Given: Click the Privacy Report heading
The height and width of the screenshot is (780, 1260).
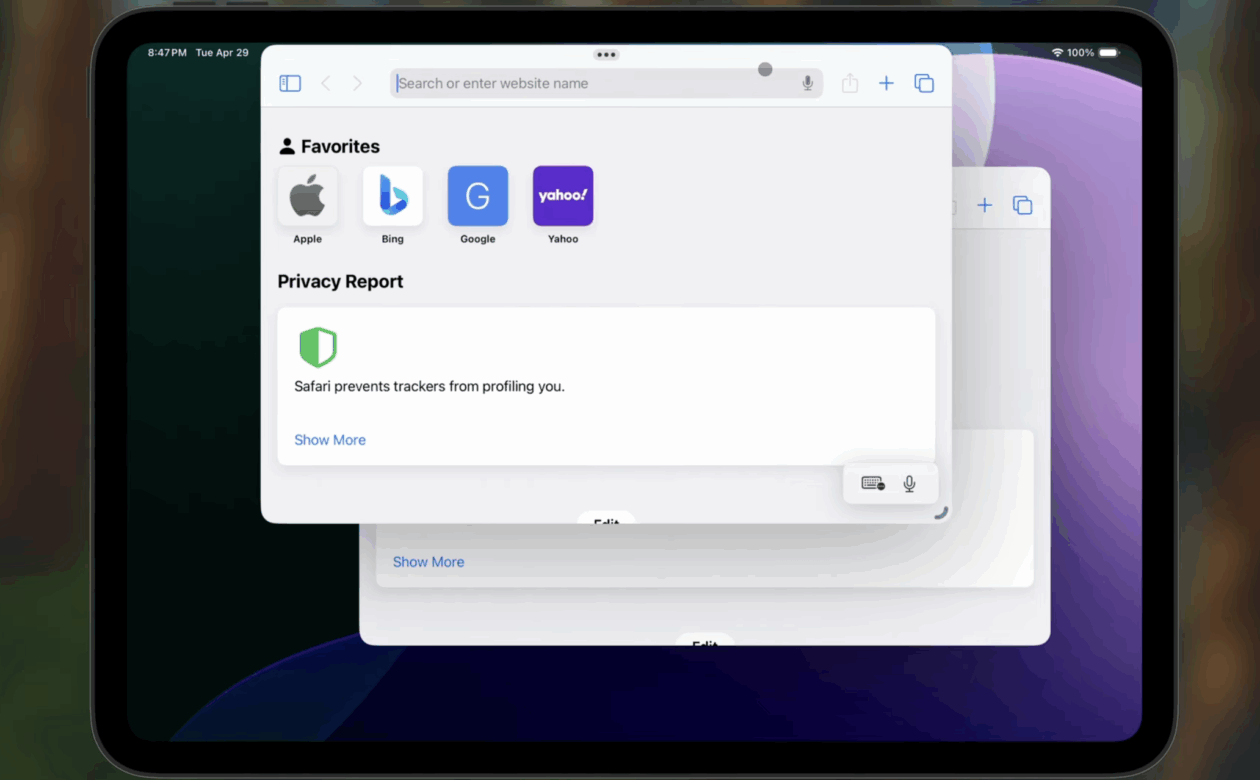Looking at the screenshot, I should tap(340, 282).
